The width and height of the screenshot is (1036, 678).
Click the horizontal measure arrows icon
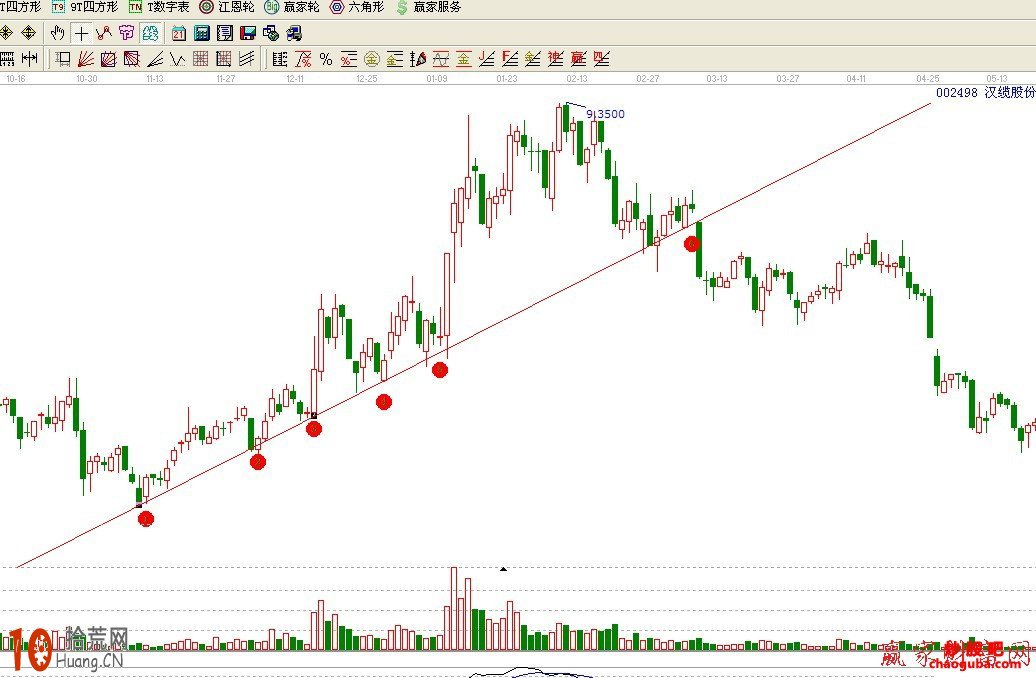click(x=29, y=59)
